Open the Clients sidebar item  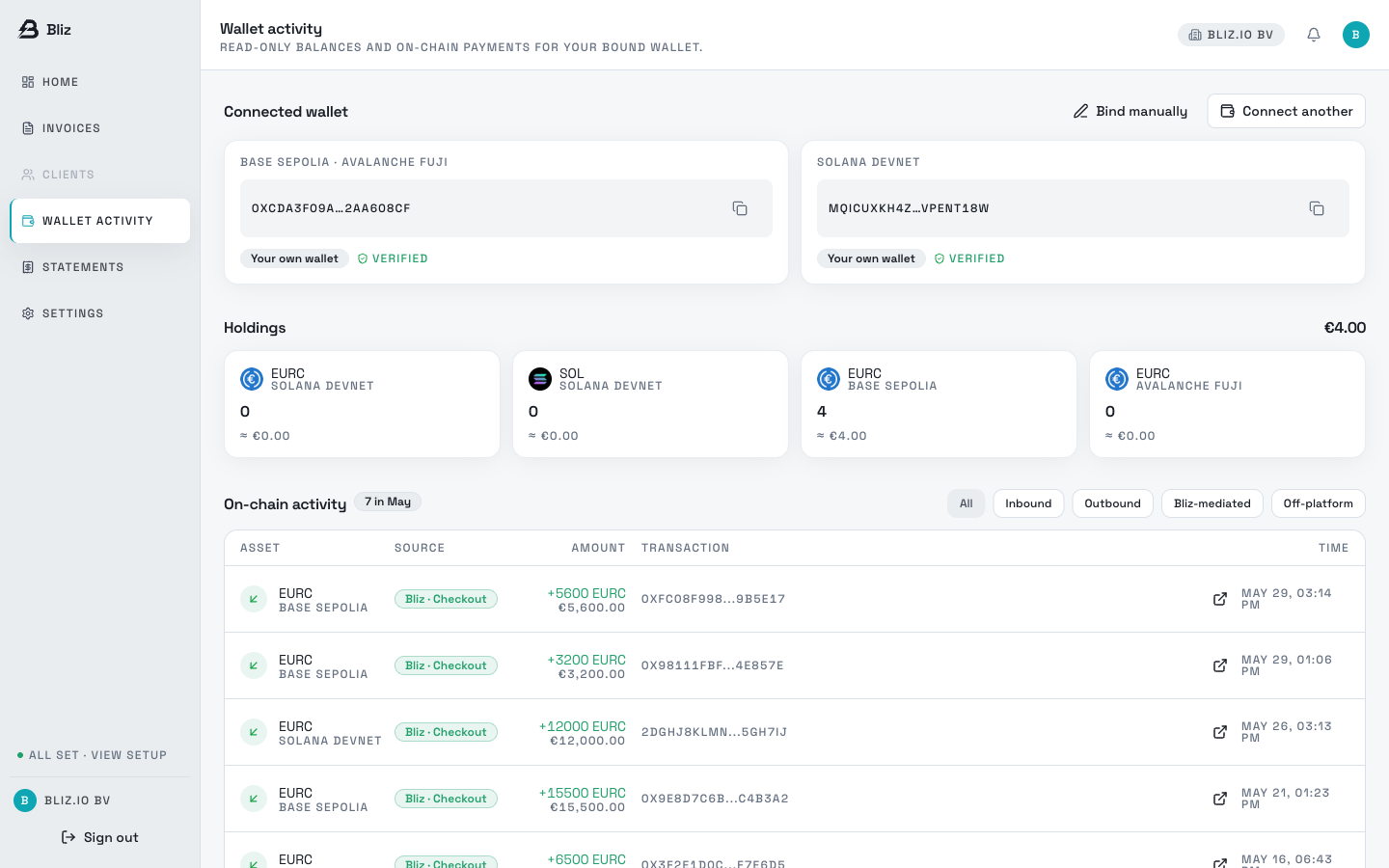[99, 175]
